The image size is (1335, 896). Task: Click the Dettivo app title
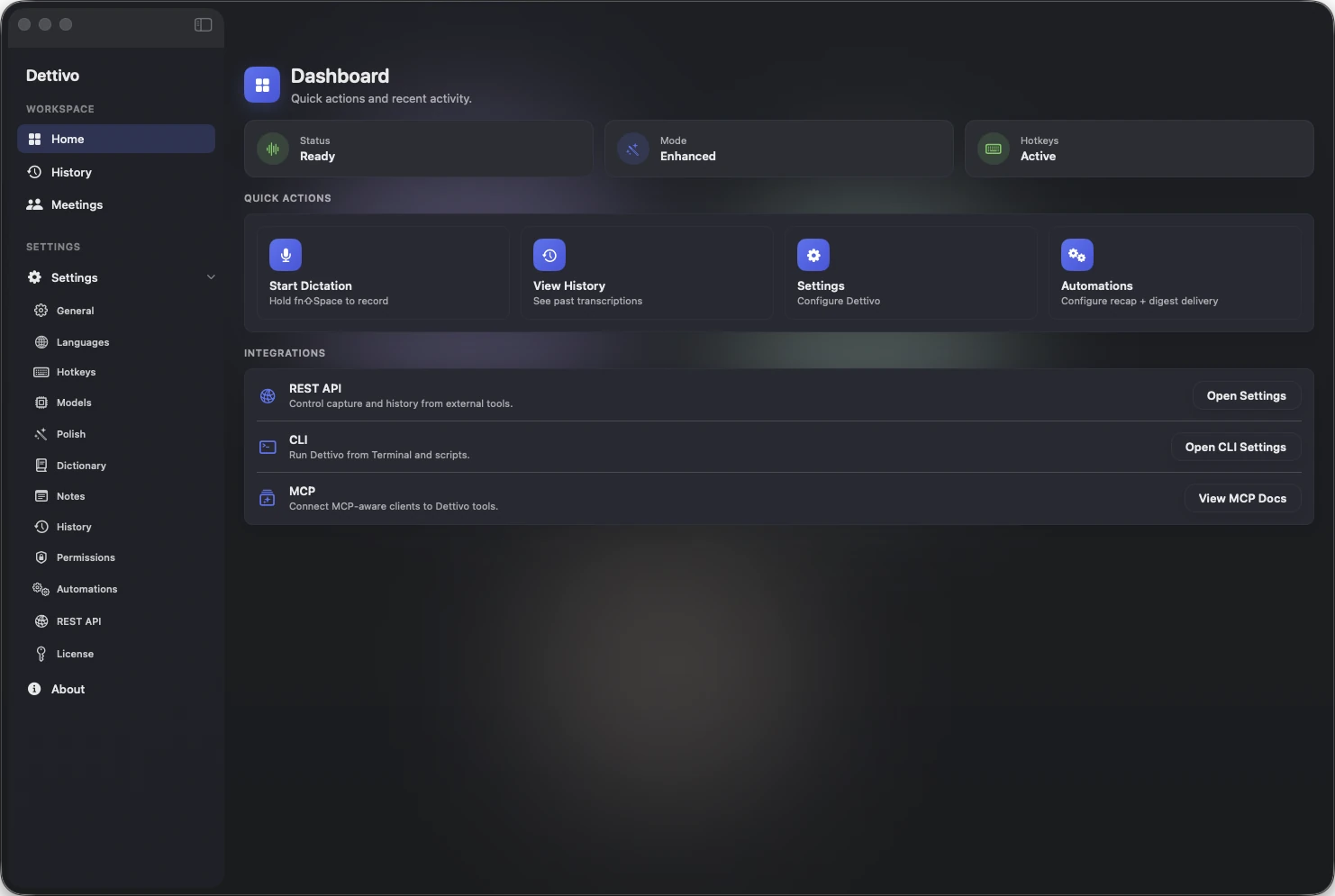[52, 76]
